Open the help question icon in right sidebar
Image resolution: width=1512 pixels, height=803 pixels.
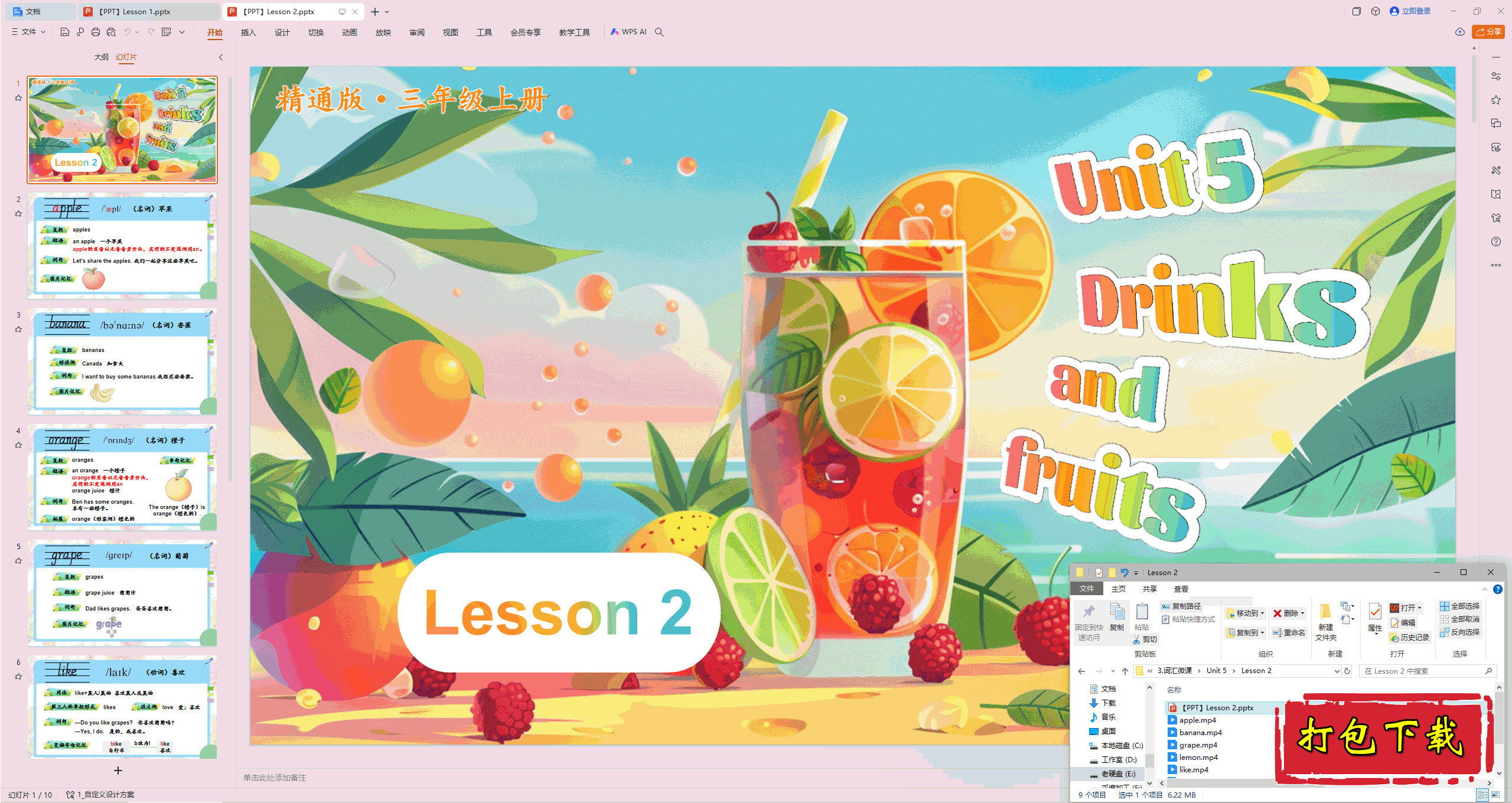point(1496,241)
